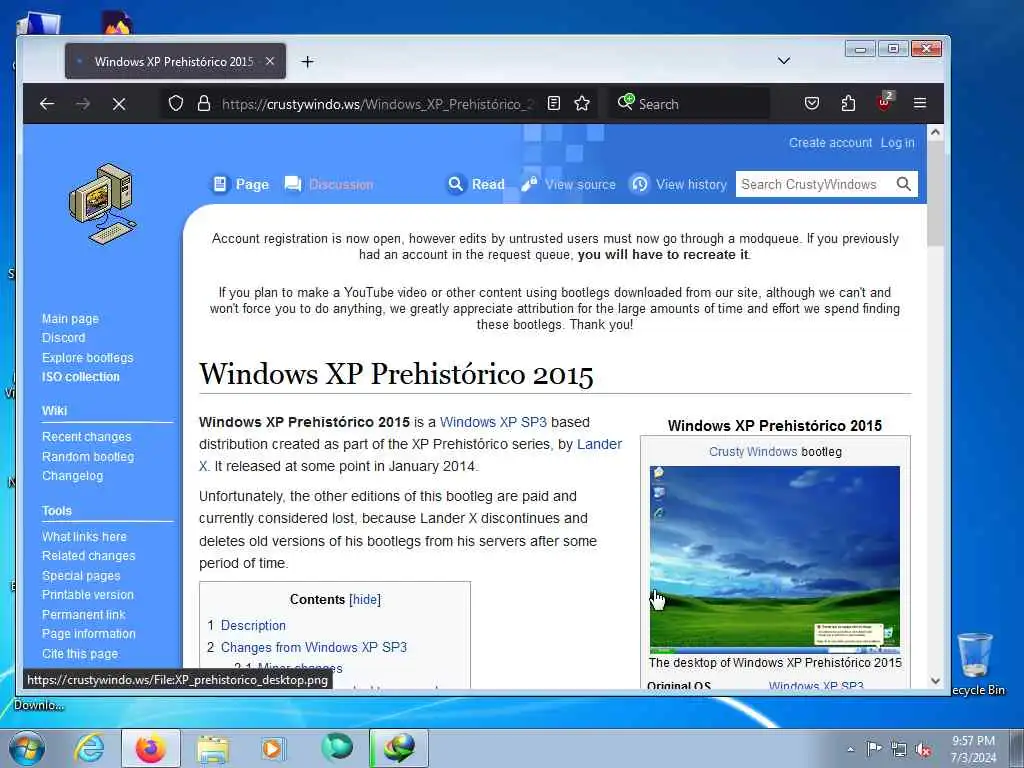Screen dimensions: 1024x768
Task: Open the View history tab
Action: (678, 184)
